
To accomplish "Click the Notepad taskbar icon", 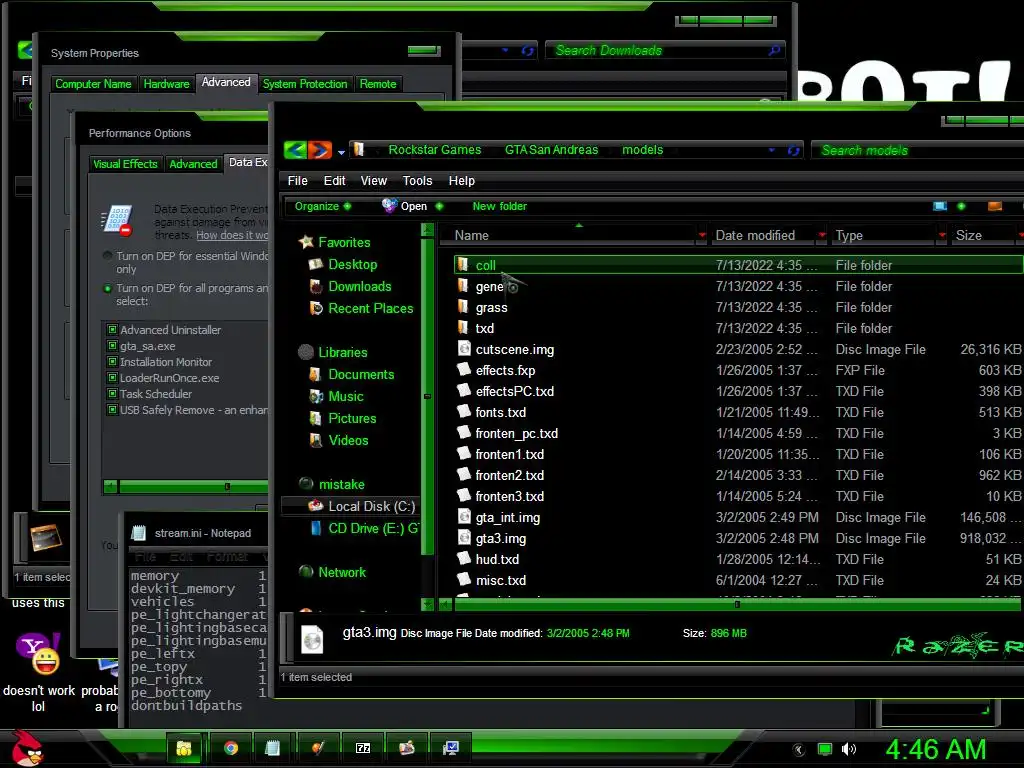I will tap(272, 748).
